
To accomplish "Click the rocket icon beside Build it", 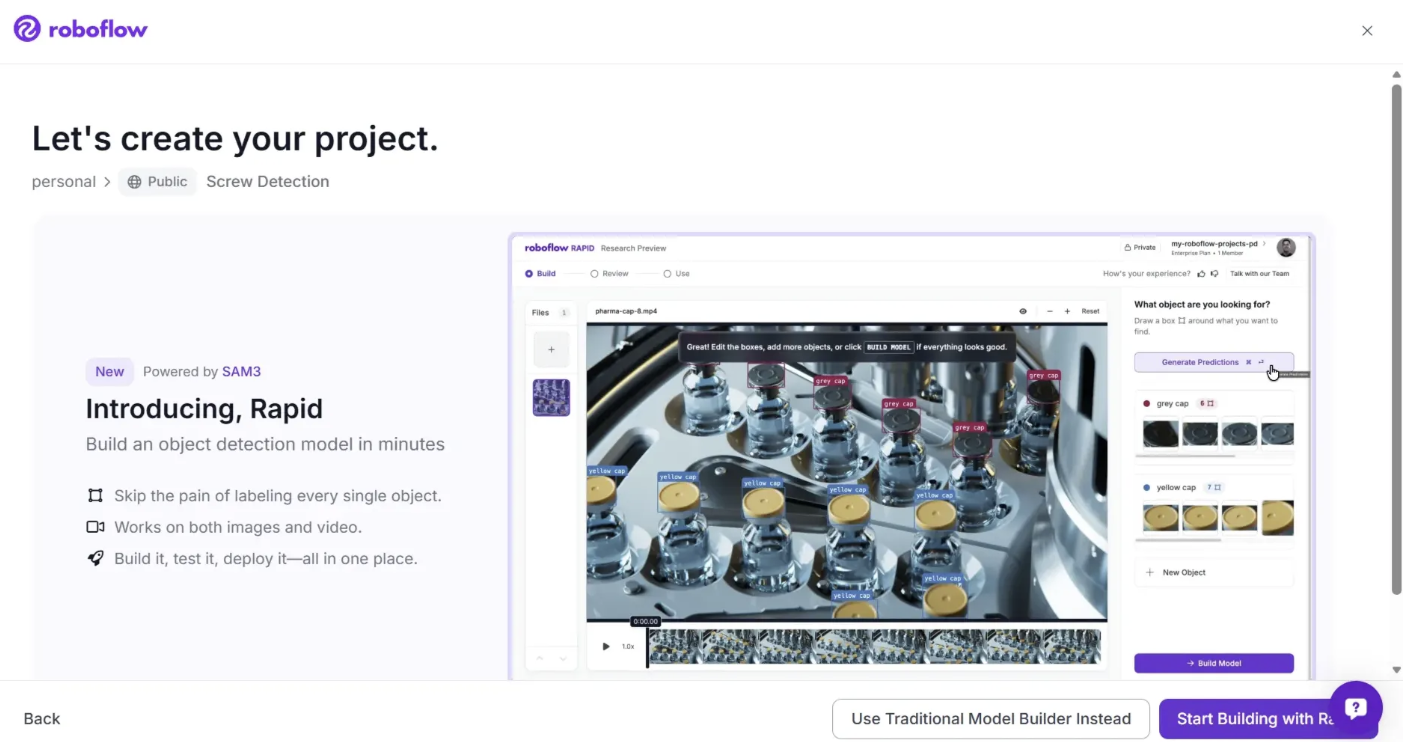I will click(95, 559).
